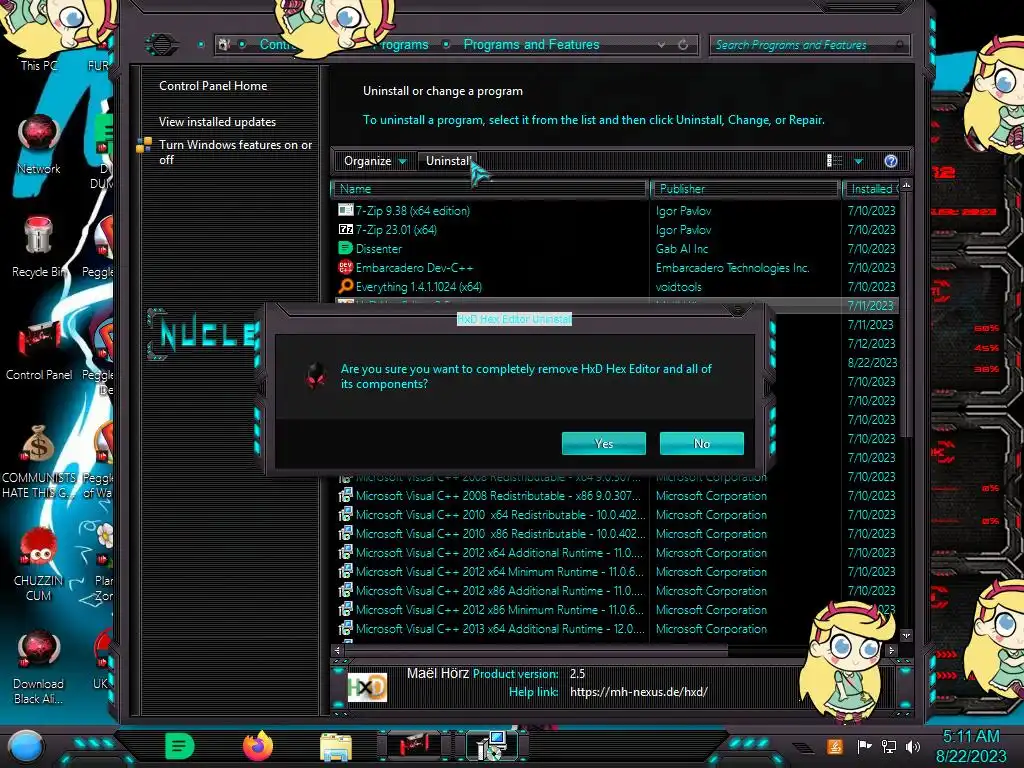Image resolution: width=1024 pixels, height=768 pixels.
Task: Click the HxD icon in details pane
Action: pos(367,687)
